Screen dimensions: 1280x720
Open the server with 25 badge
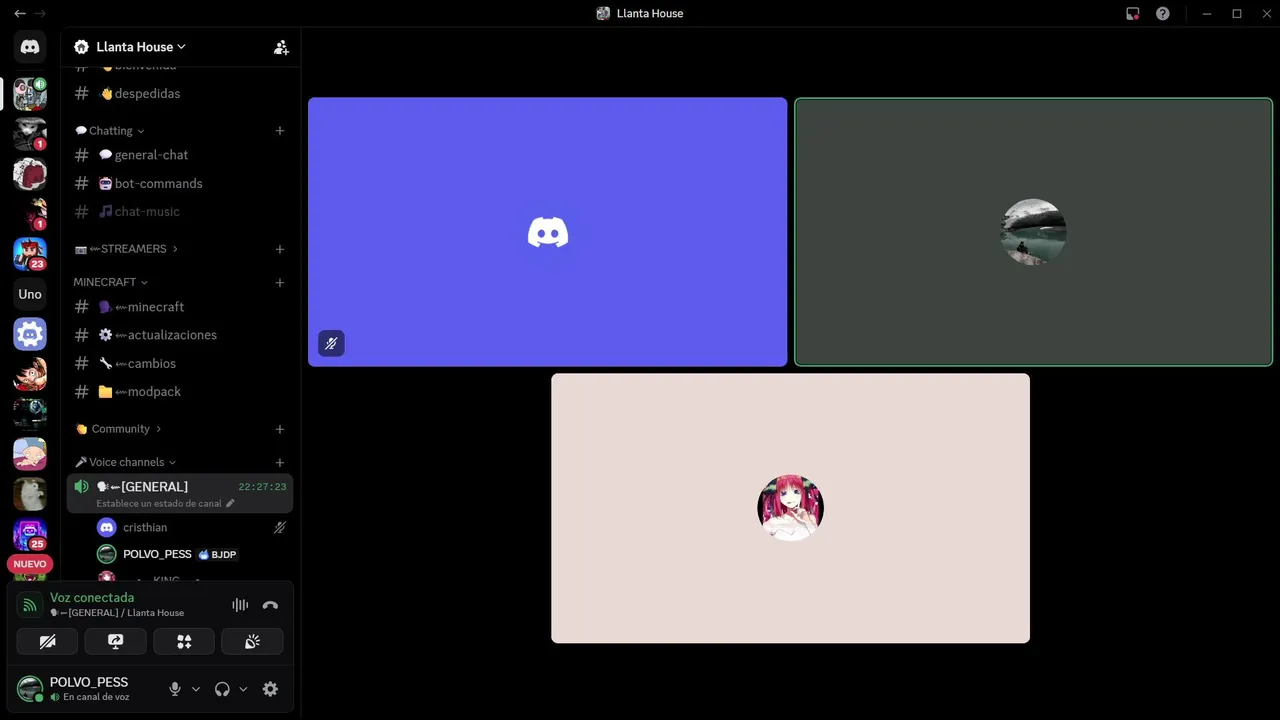click(30, 534)
